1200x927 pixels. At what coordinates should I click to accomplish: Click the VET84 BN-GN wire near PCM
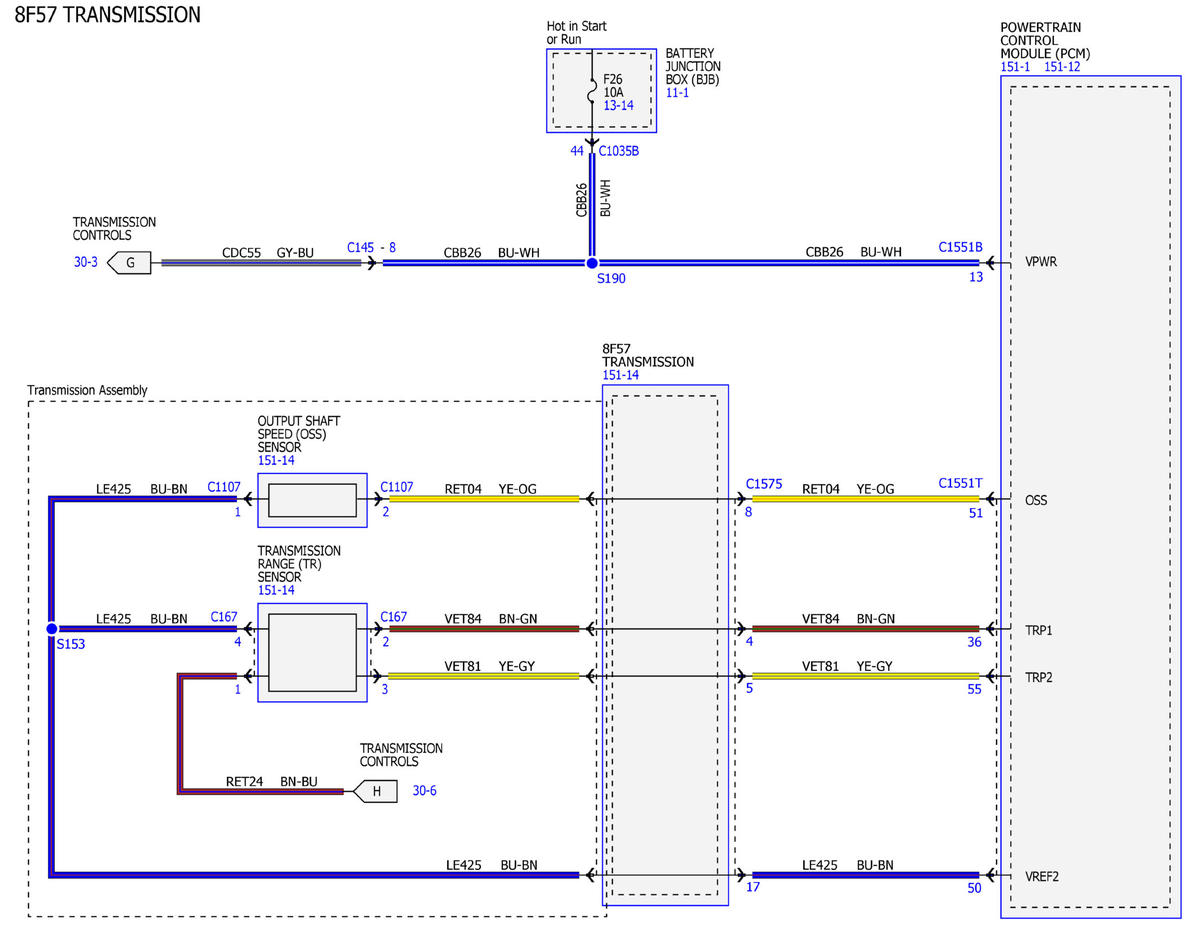point(865,629)
